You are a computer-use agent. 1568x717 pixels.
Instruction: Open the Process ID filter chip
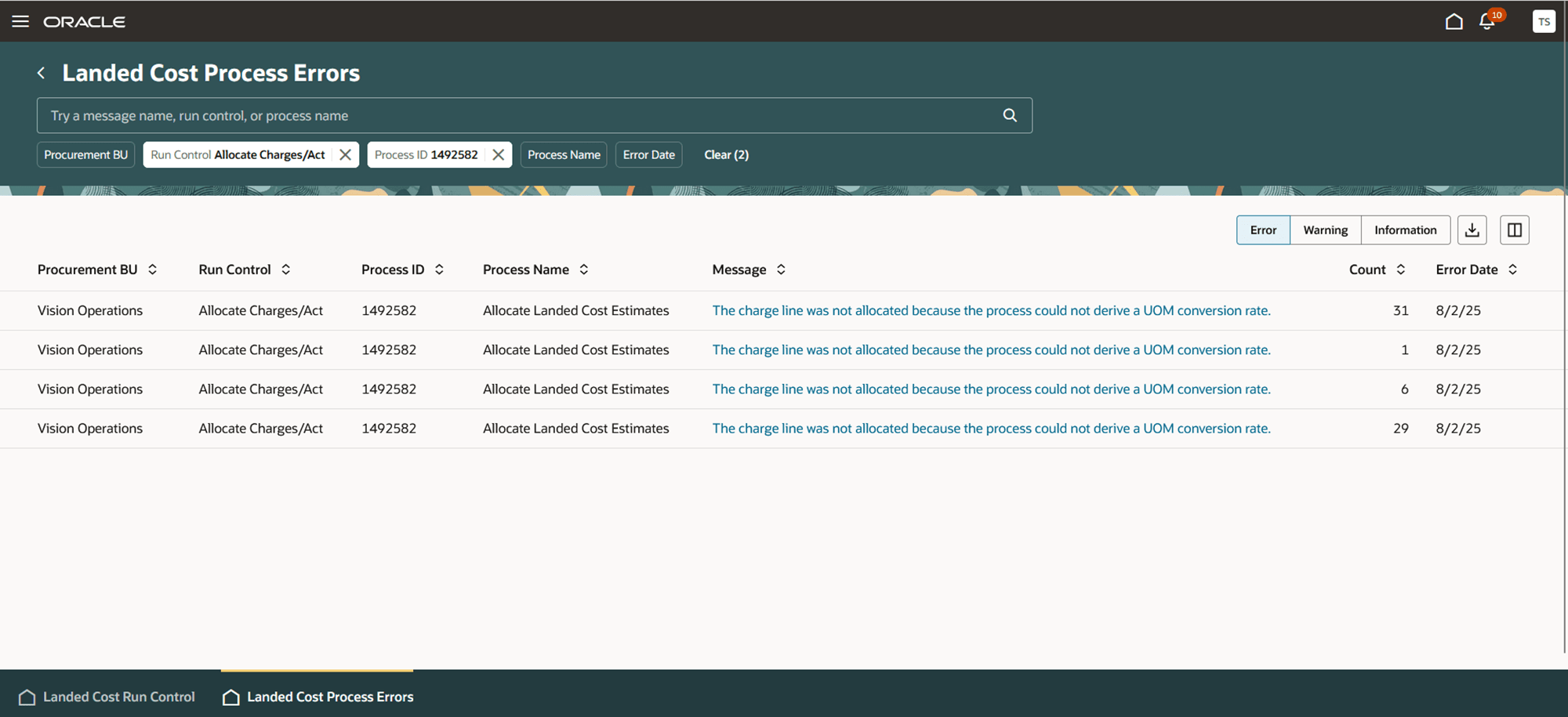click(x=426, y=154)
